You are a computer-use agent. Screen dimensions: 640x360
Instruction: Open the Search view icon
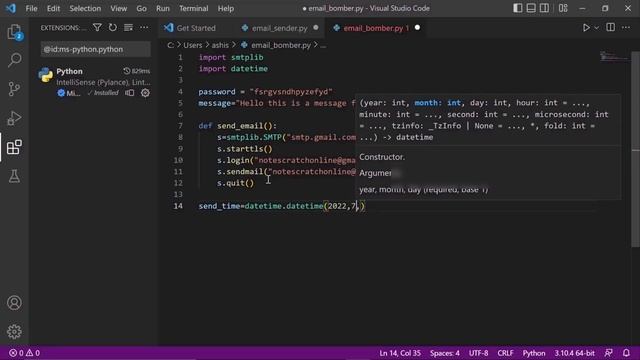pyautogui.click(x=14, y=60)
